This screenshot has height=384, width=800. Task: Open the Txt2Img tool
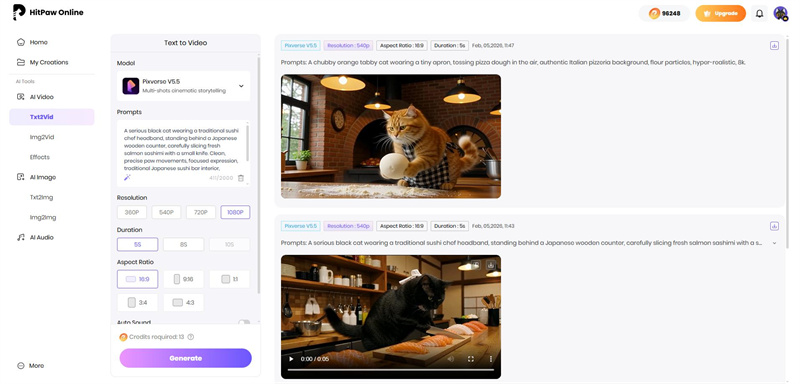pyautogui.click(x=41, y=197)
